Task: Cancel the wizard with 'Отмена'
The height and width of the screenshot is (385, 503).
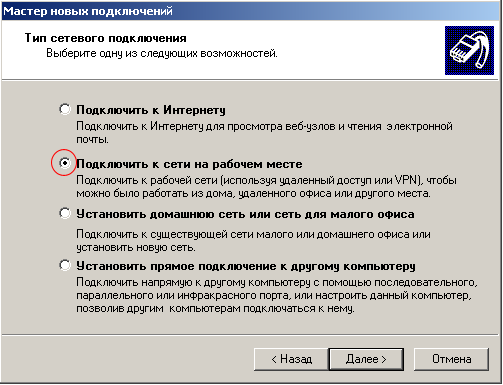Action: (x=451, y=359)
